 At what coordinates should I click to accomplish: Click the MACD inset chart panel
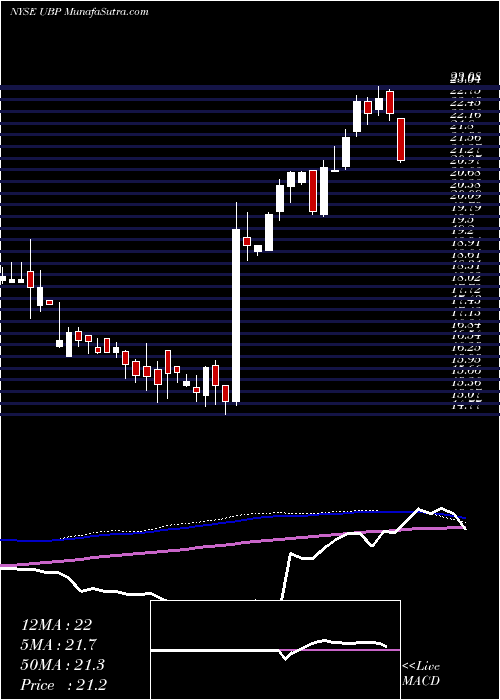275,650
